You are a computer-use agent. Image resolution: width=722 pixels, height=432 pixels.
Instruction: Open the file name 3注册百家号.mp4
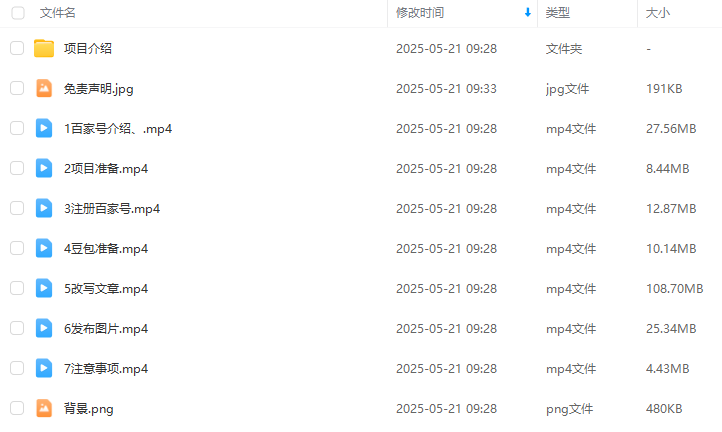tap(112, 209)
